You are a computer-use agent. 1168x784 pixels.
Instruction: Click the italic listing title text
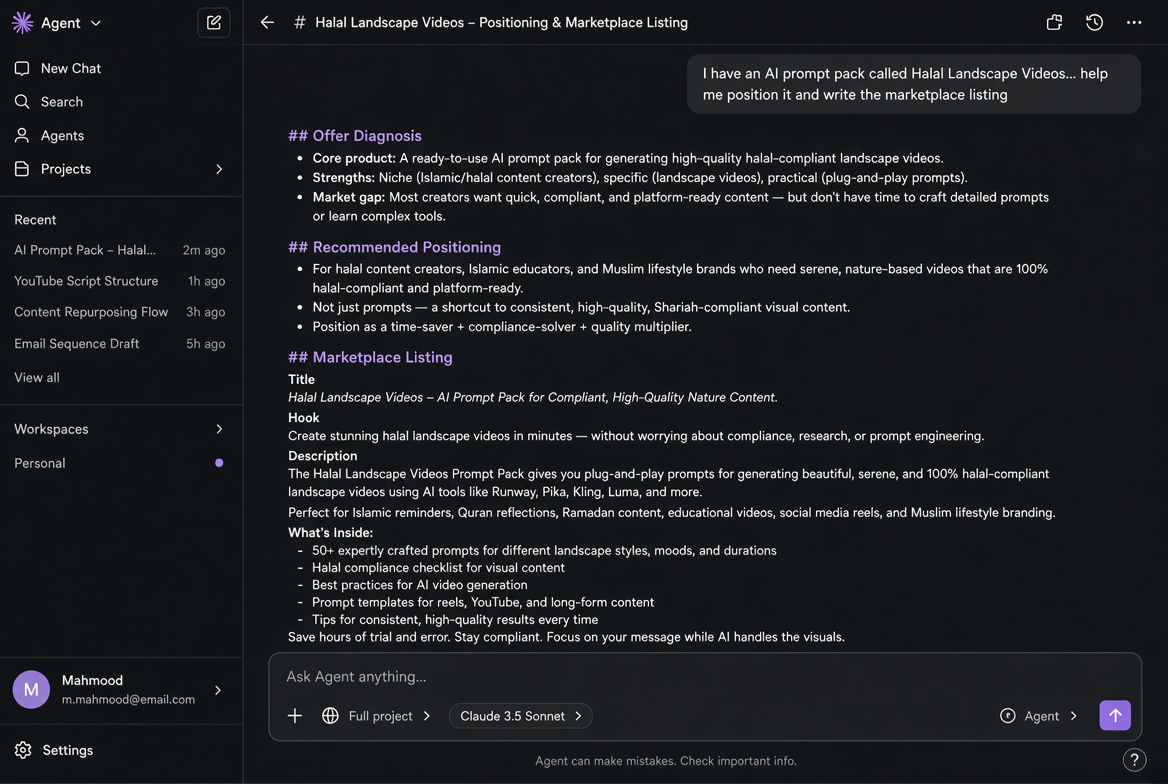coord(533,397)
